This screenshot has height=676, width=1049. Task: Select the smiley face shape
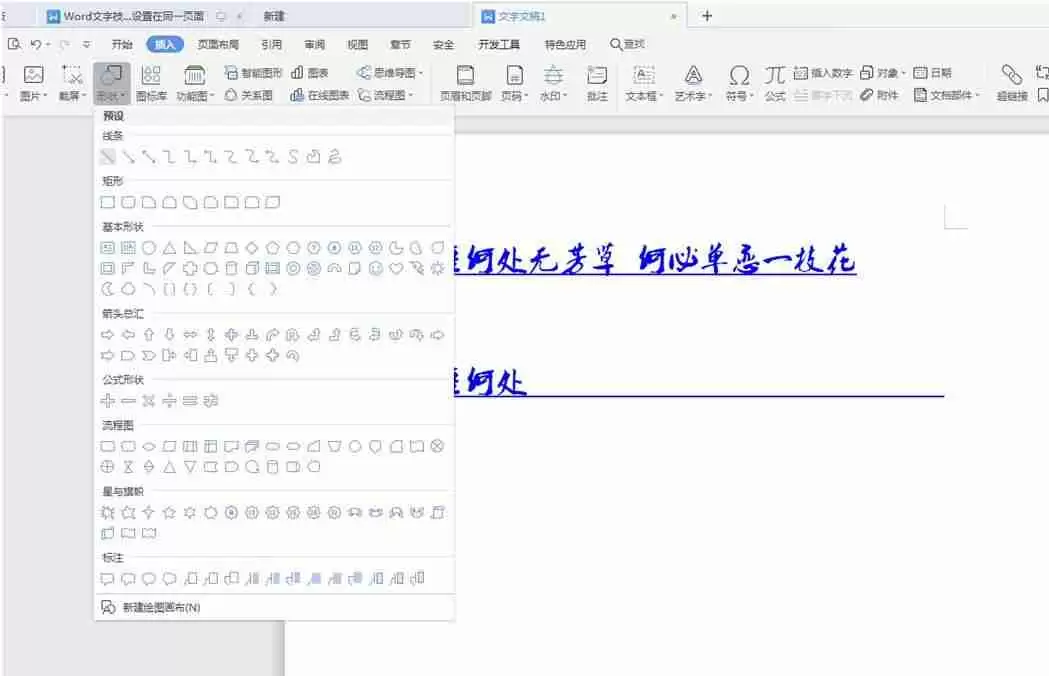376,268
